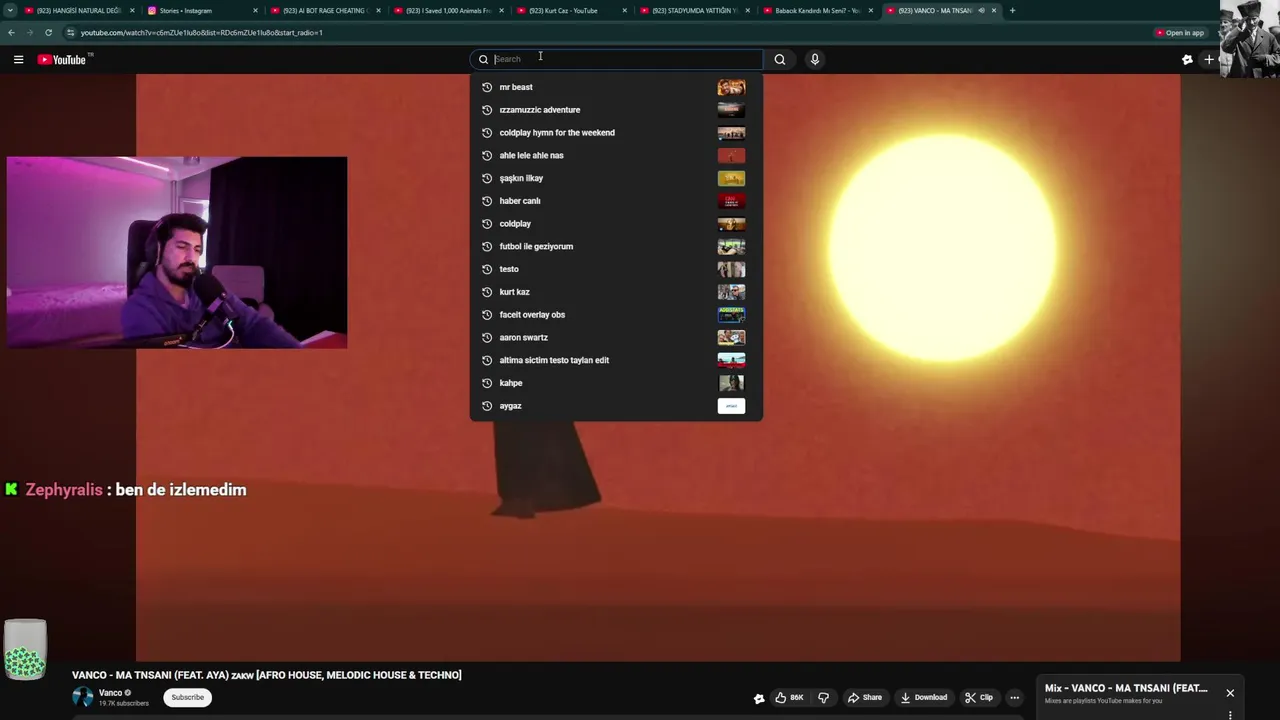The width and height of the screenshot is (1280, 720).
Task: Click the browser address bar URL
Action: click(201, 32)
